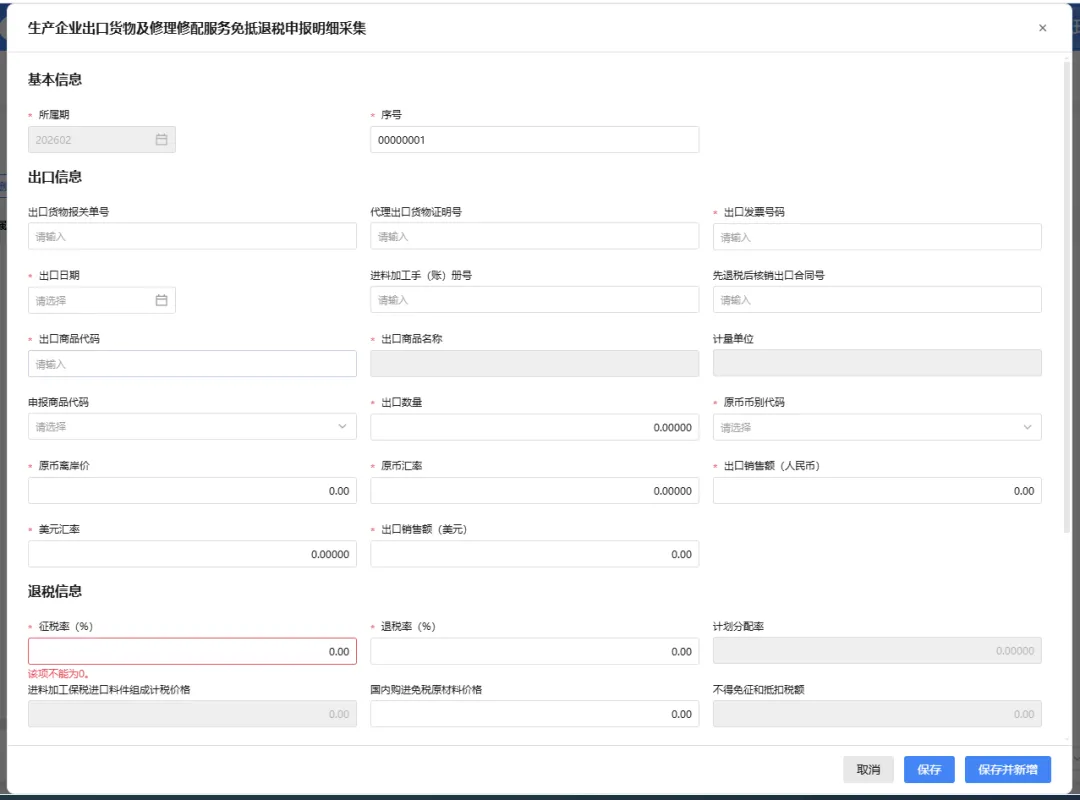
Task: Click the 出口发票号码 input field
Action: 877,235
